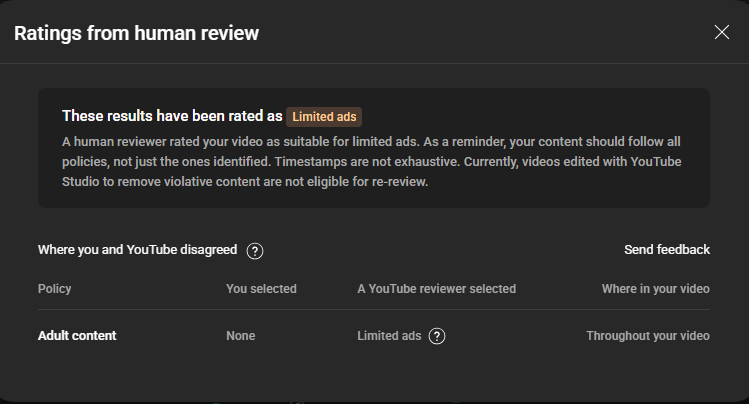Click the orange 'Limited ads' badge
The height and width of the screenshot is (404, 749).
coord(324,117)
